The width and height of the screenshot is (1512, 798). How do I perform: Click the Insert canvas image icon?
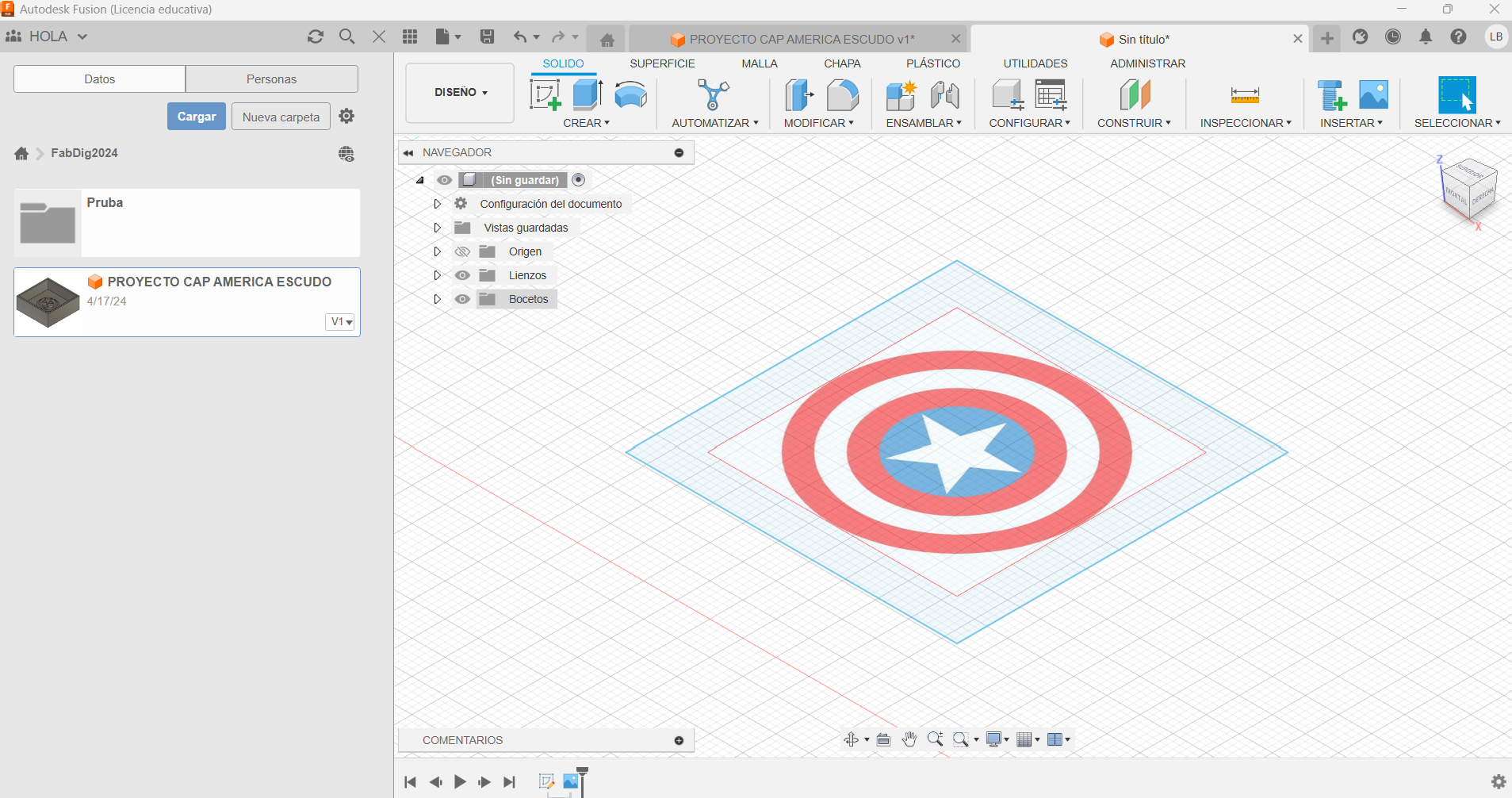[1373, 94]
